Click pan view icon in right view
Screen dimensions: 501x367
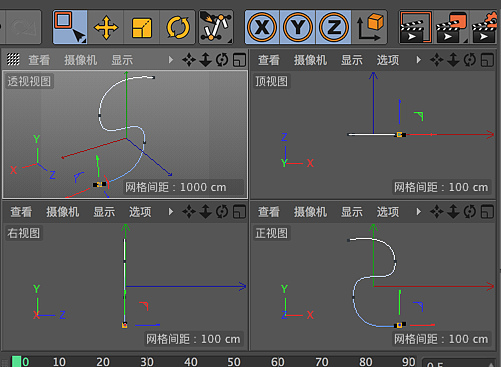(189, 212)
